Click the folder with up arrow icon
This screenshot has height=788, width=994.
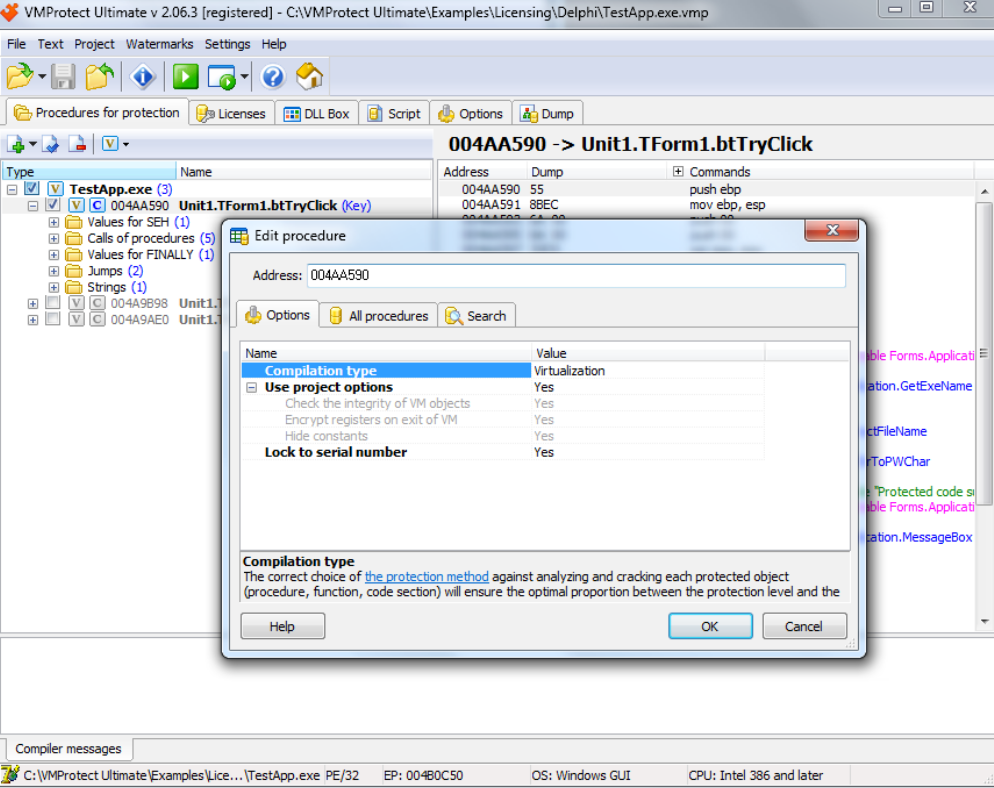99,77
